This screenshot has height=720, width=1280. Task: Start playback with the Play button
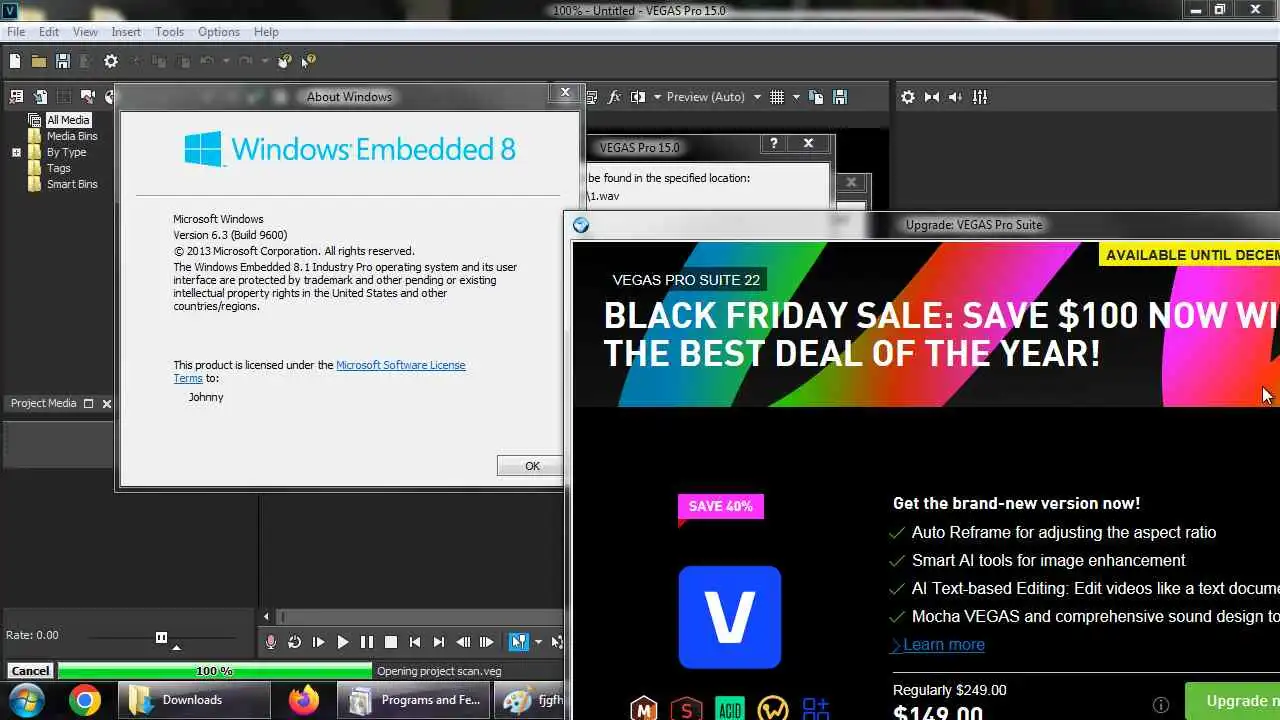coord(342,642)
